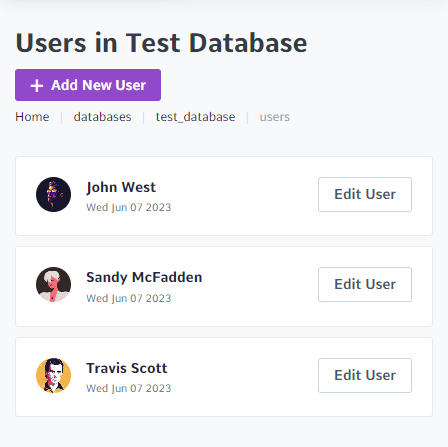Edit user Sandy McFadden
448x447 pixels.
pos(365,284)
